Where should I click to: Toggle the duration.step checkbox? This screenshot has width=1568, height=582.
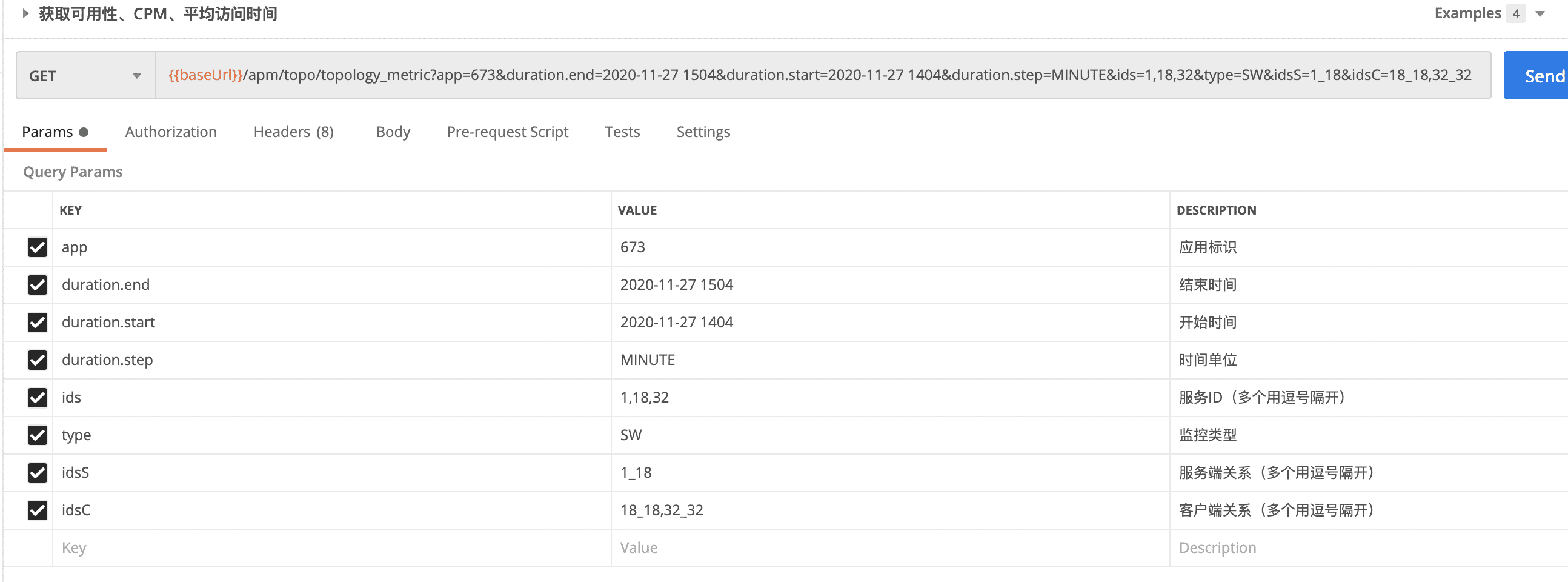coord(38,360)
